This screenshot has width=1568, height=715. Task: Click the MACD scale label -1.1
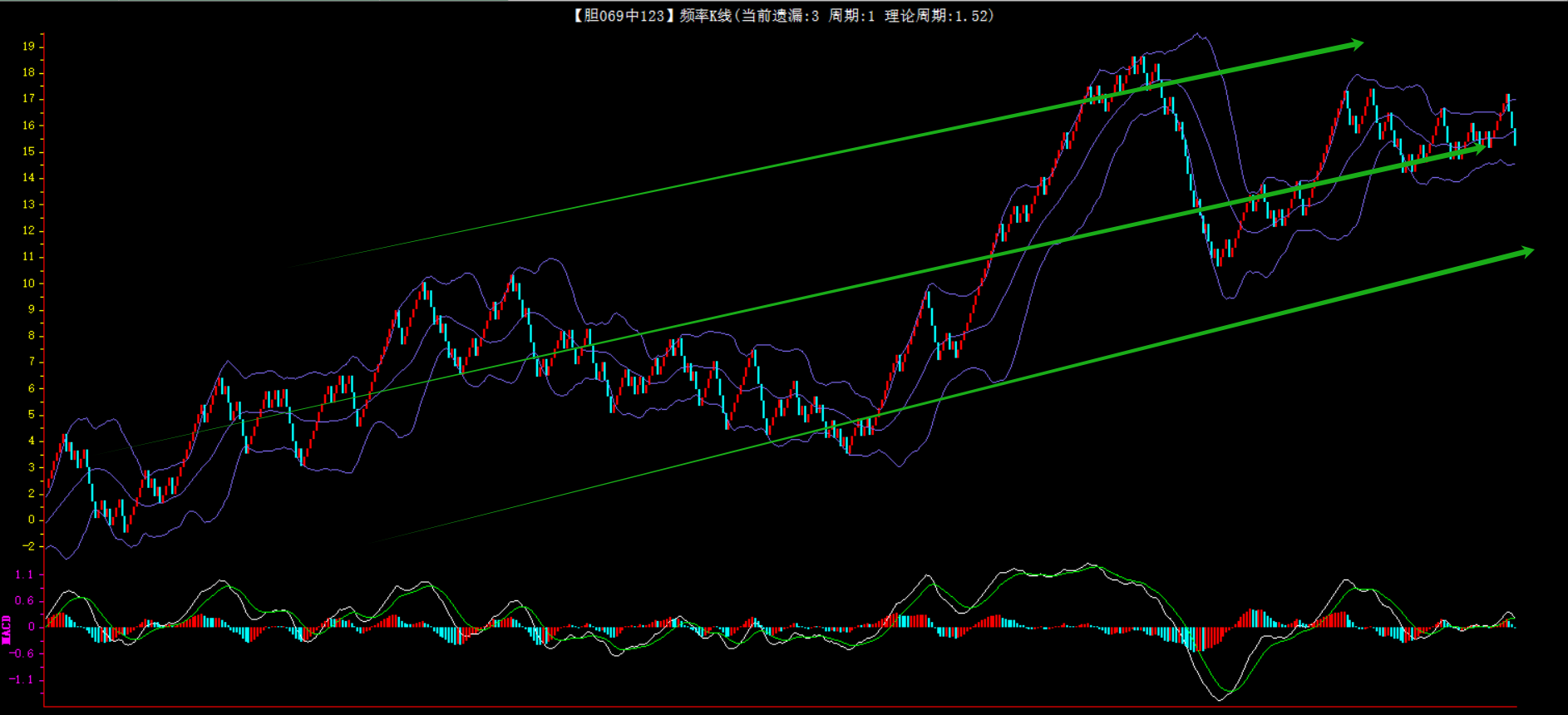click(x=22, y=679)
